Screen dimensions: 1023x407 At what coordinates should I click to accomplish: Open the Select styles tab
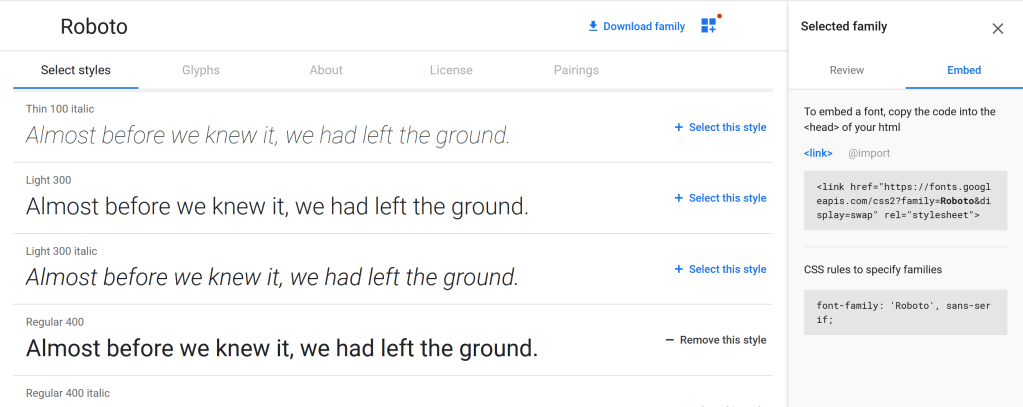(76, 71)
